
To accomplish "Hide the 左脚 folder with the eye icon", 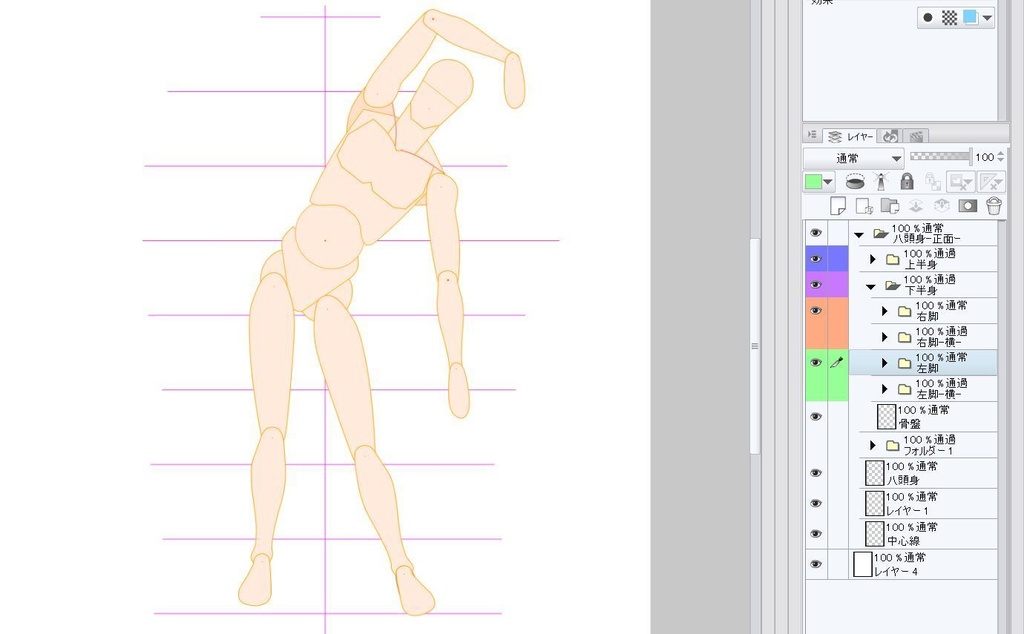I will [x=816, y=363].
